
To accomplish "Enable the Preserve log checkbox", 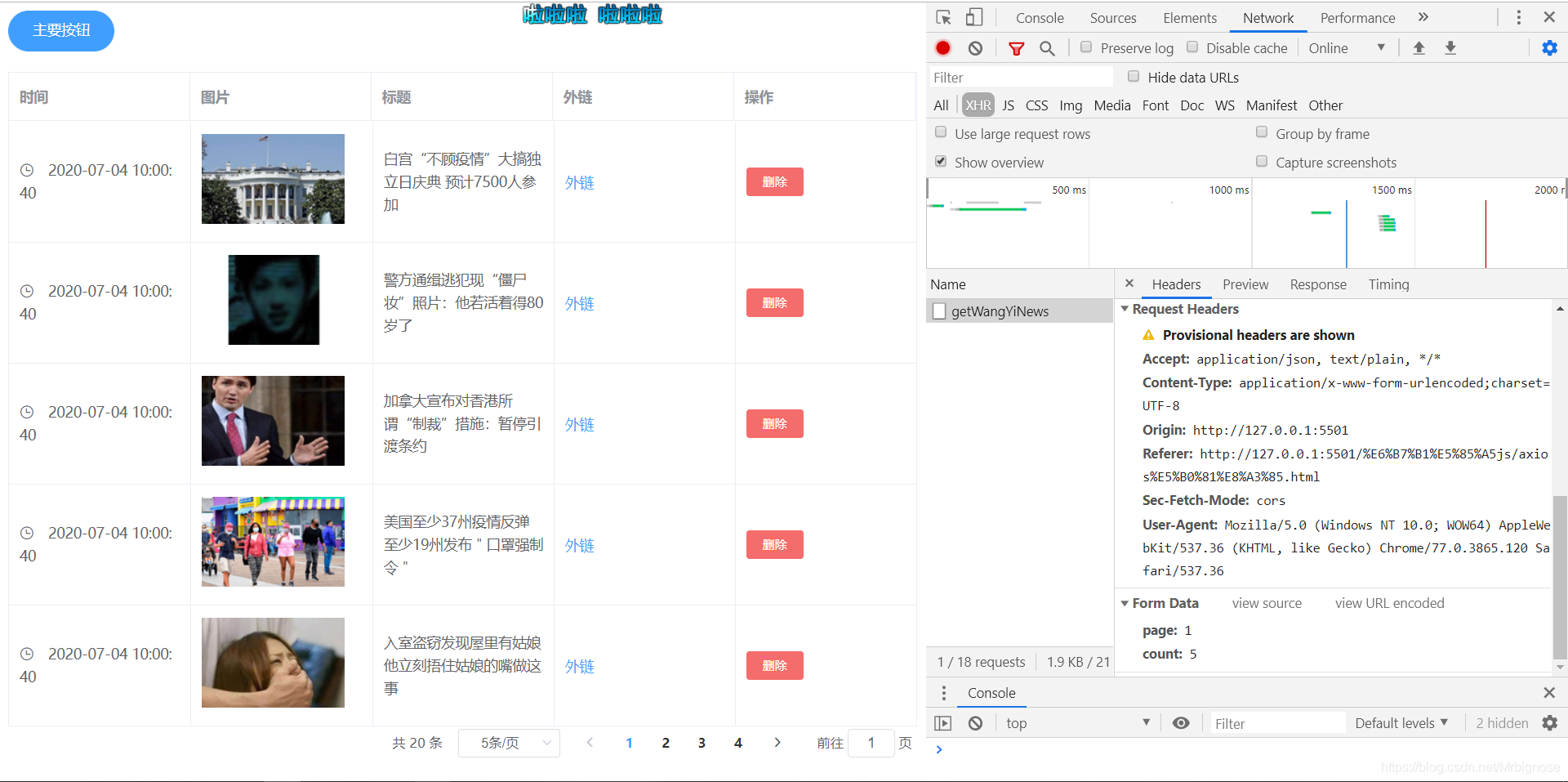I will point(1085,47).
